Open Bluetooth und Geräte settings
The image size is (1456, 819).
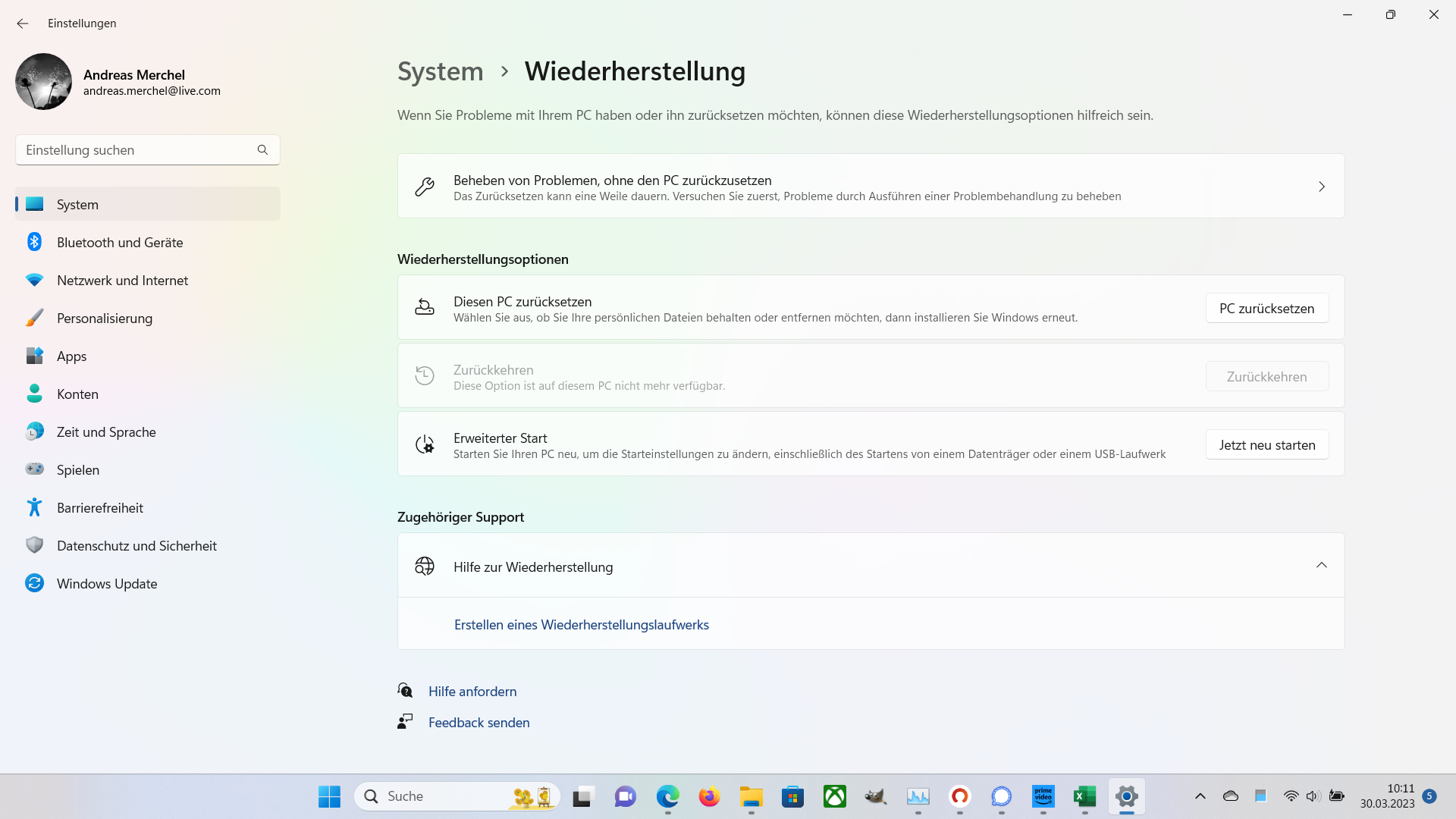120,243
